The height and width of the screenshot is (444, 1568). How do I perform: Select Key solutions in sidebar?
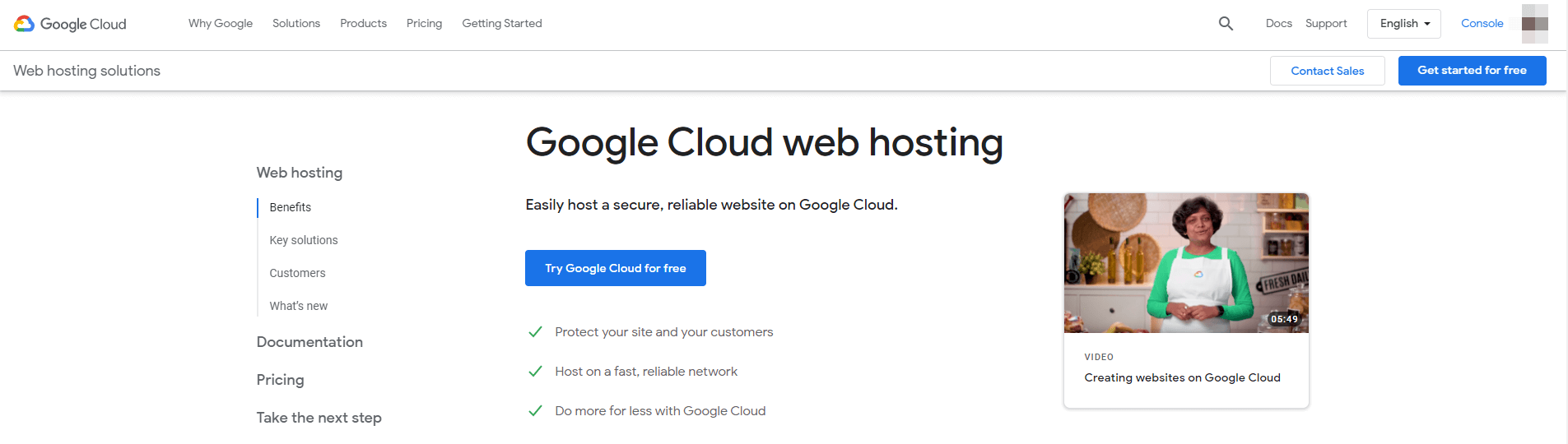pos(304,240)
